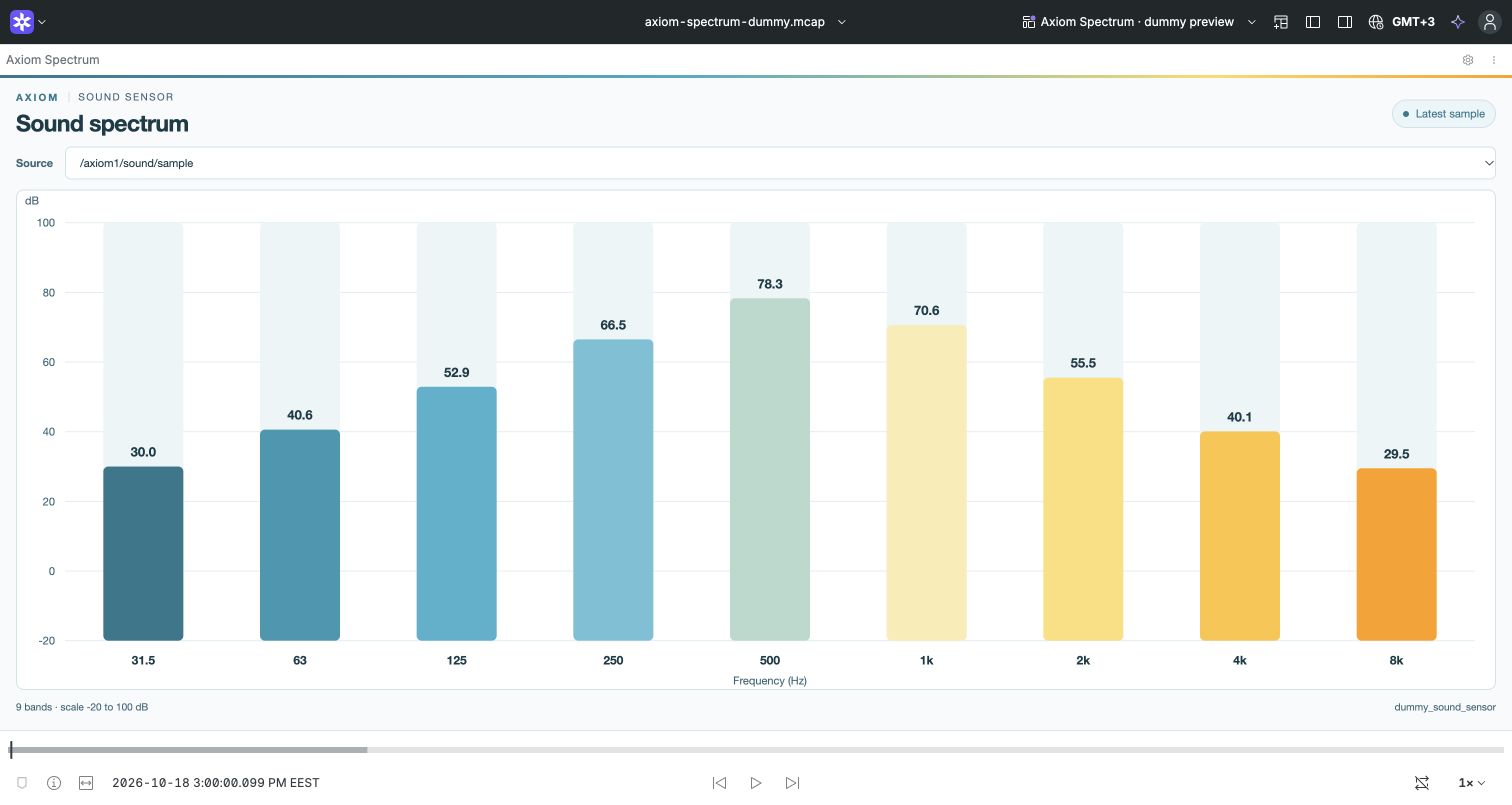Click the globe timezone icon
Image resolution: width=1512 pixels, height=805 pixels.
[x=1376, y=22]
